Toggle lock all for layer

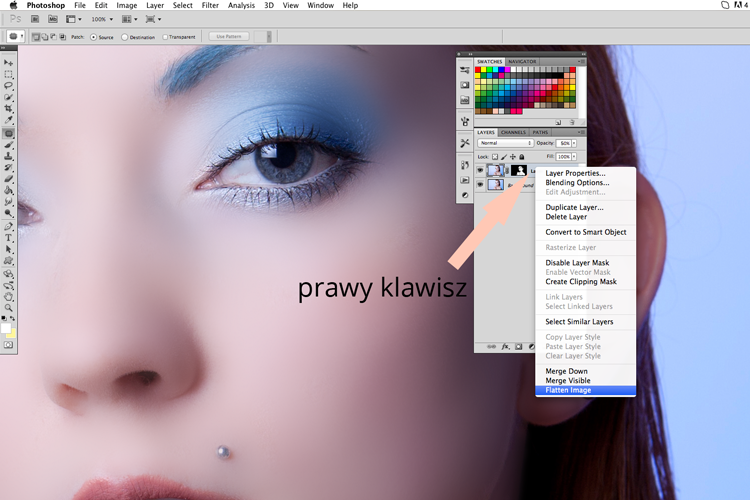click(522, 157)
